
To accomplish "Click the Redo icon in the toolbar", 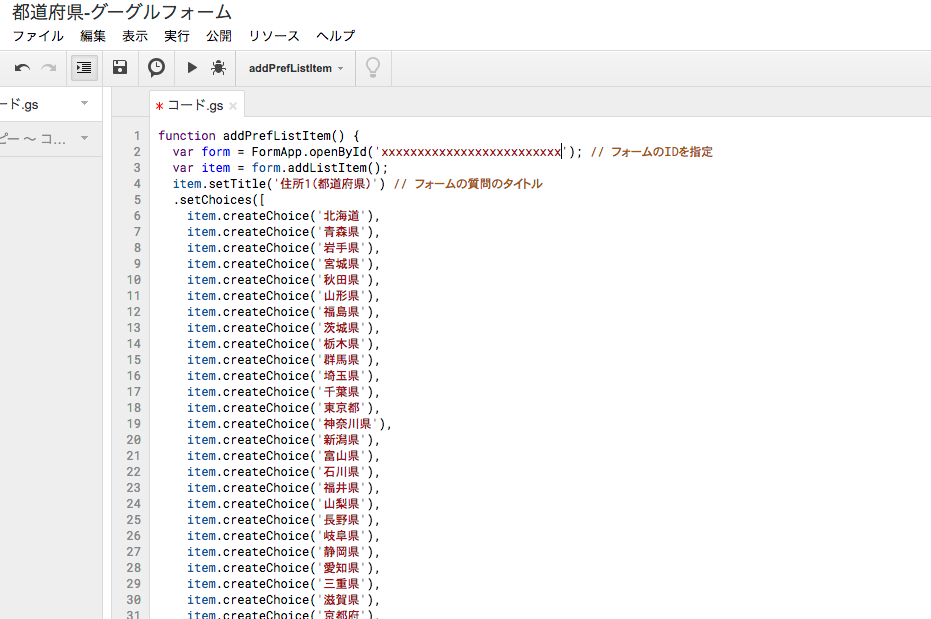I will point(48,68).
